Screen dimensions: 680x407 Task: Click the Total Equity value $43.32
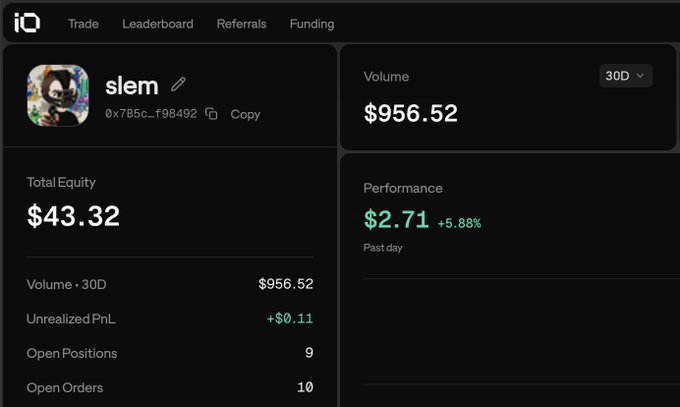point(73,216)
